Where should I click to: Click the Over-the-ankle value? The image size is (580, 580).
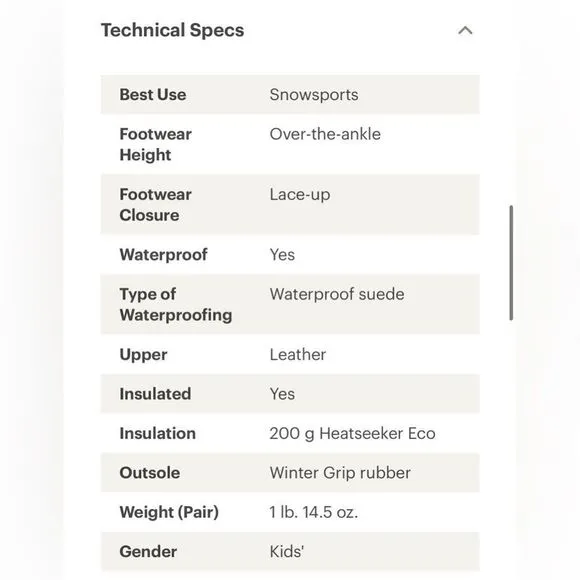coord(325,134)
